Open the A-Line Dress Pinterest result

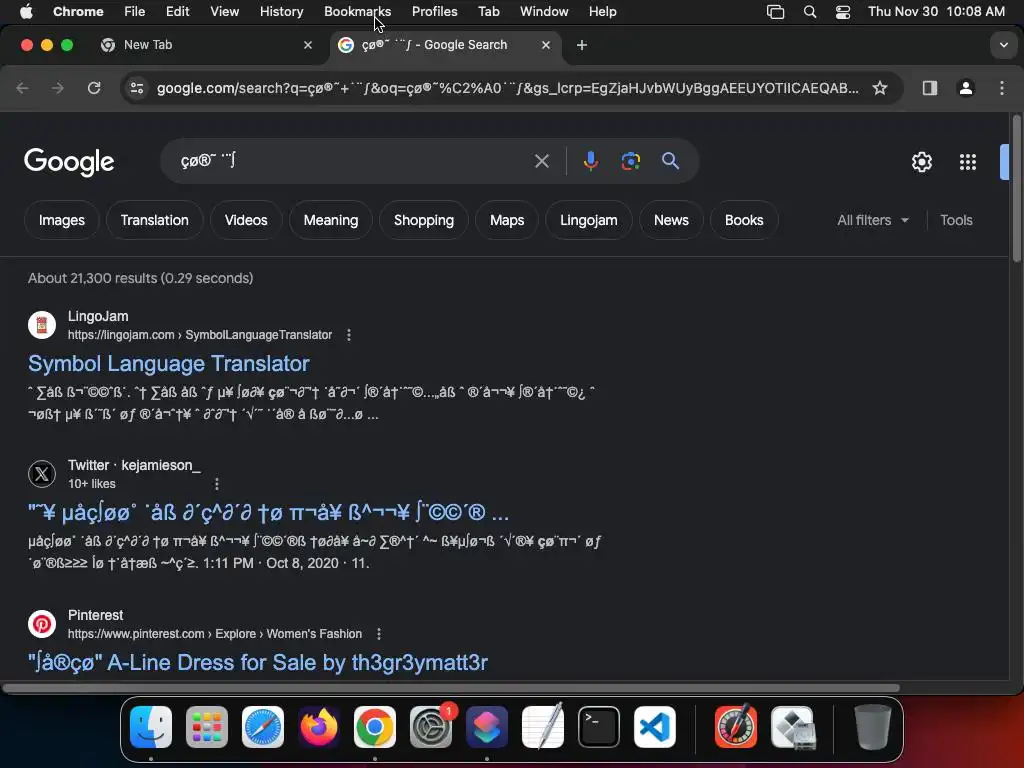pyautogui.click(x=257, y=662)
